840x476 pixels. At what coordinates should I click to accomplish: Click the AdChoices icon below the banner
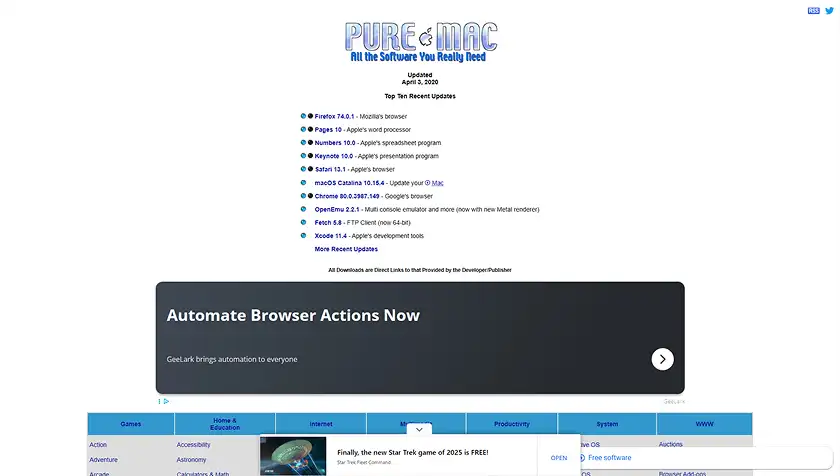pos(162,402)
